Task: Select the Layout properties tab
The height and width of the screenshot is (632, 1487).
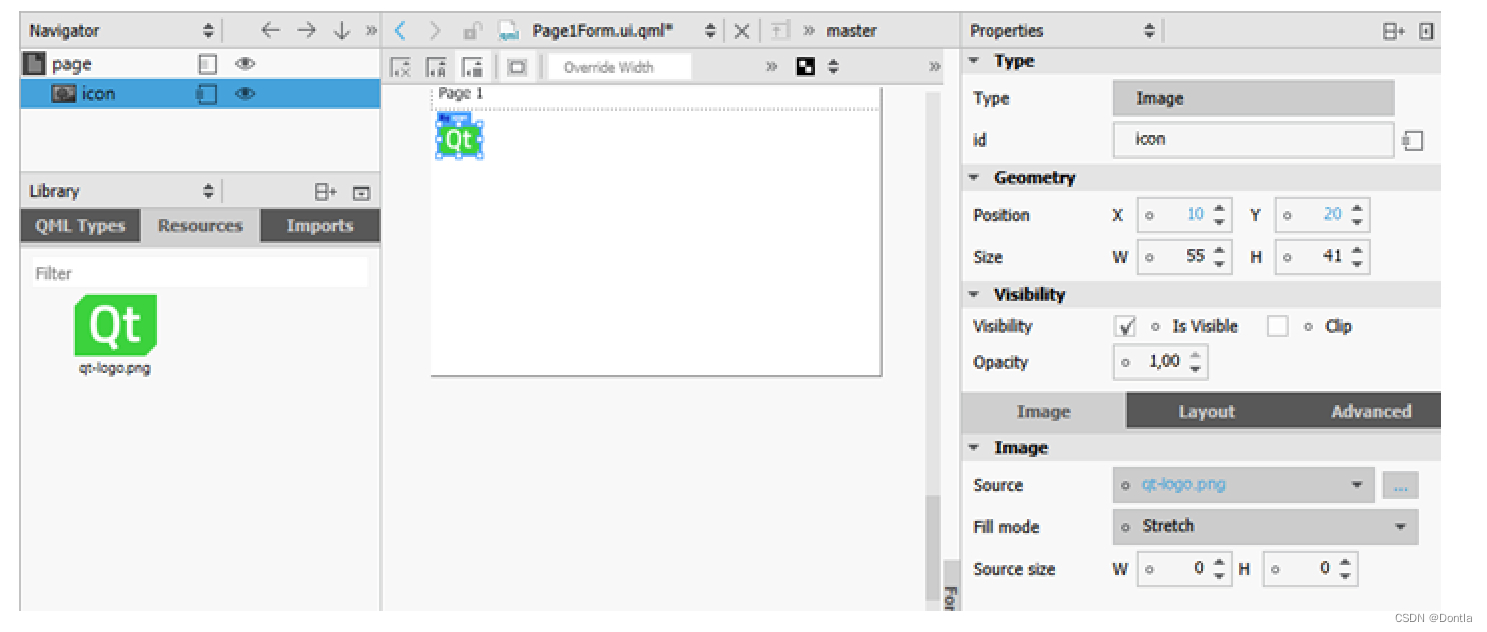Action: [1206, 412]
